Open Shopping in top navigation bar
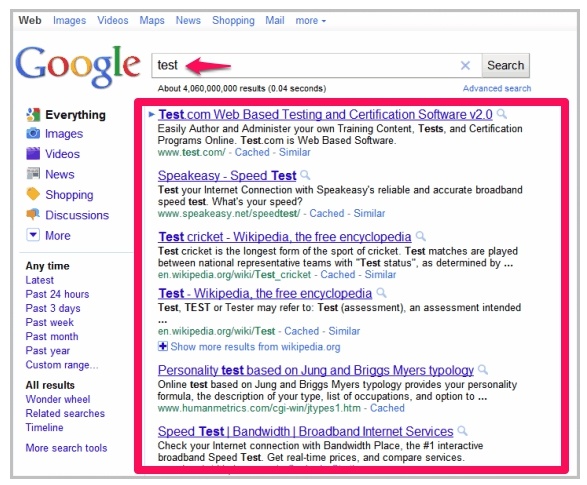Viewport: 587px width, 485px height. [x=233, y=20]
